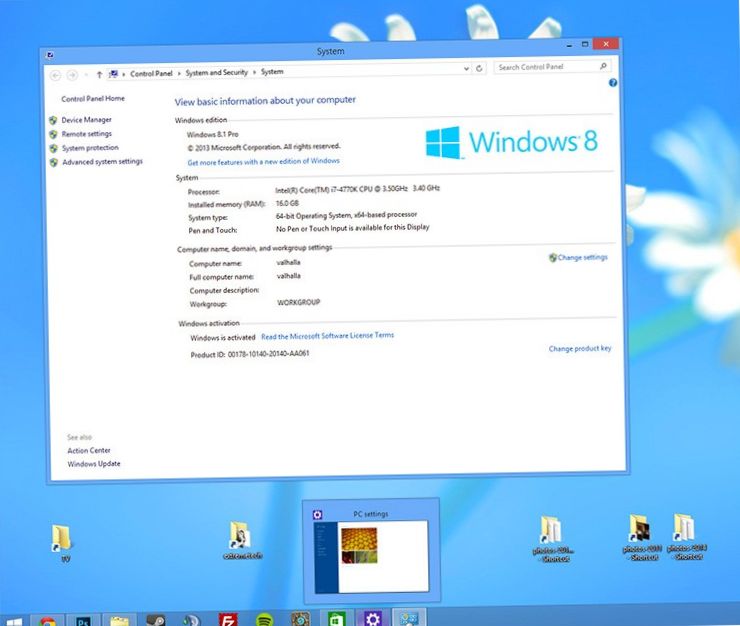Click the Forward navigation arrow
The height and width of the screenshot is (626, 740).
(x=72, y=75)
